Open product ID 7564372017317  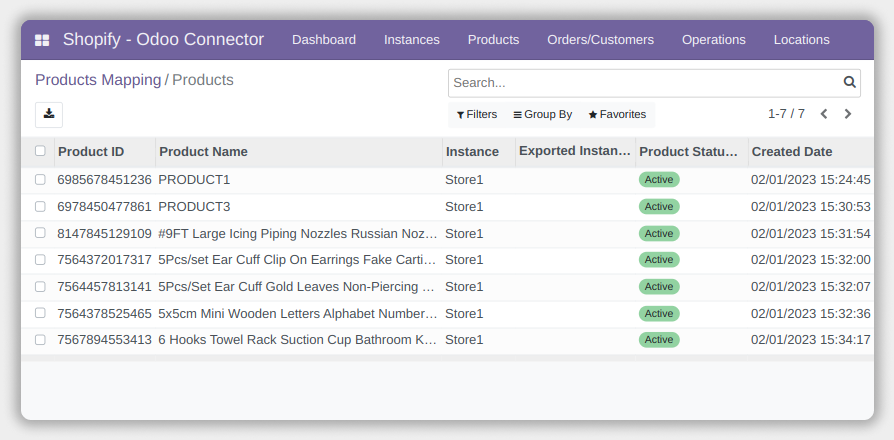[x=104, y=260]
